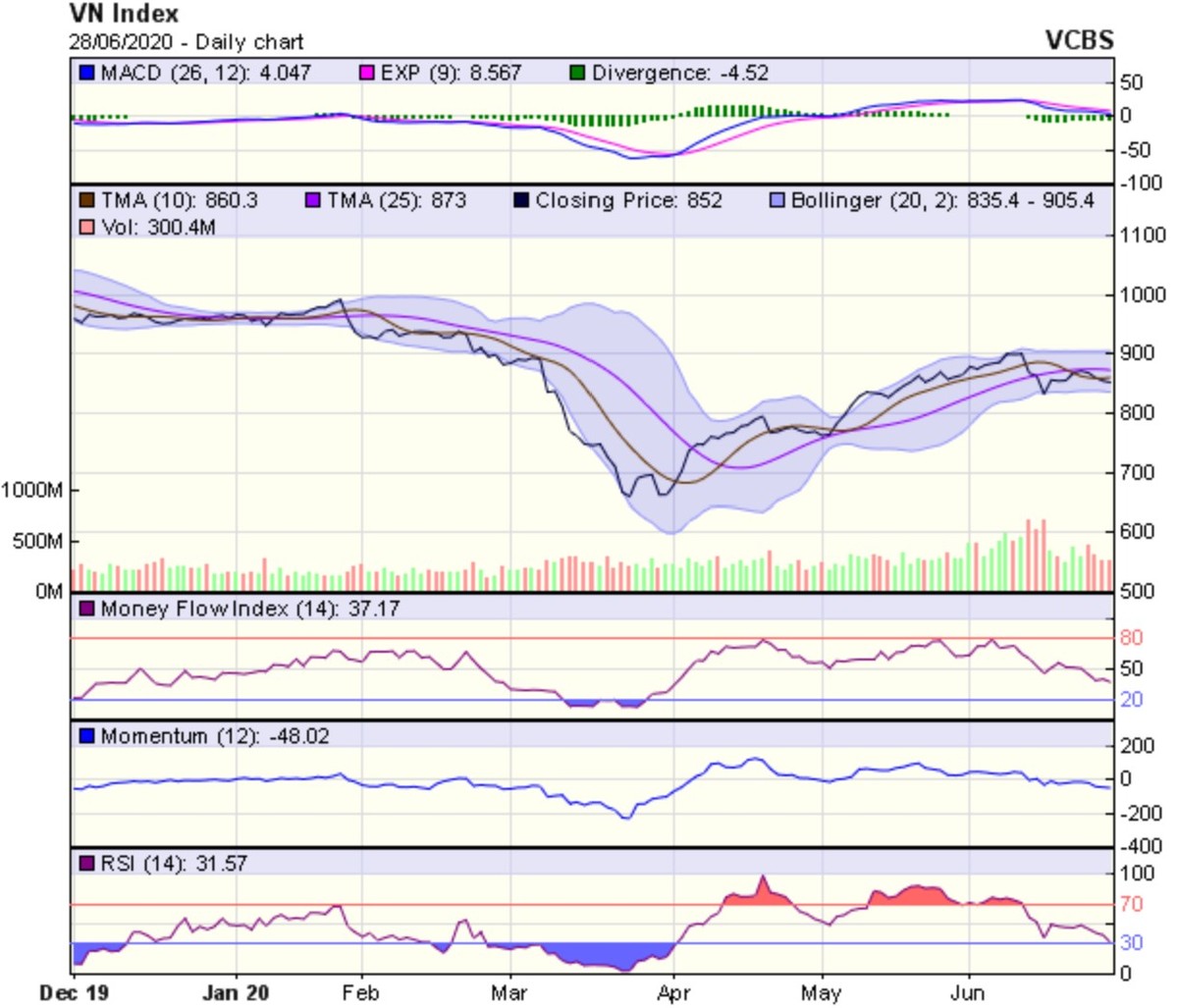Select the brown TMA (10) legend marker
The height and width of the screenshot is (1008, 1178).
86,201
